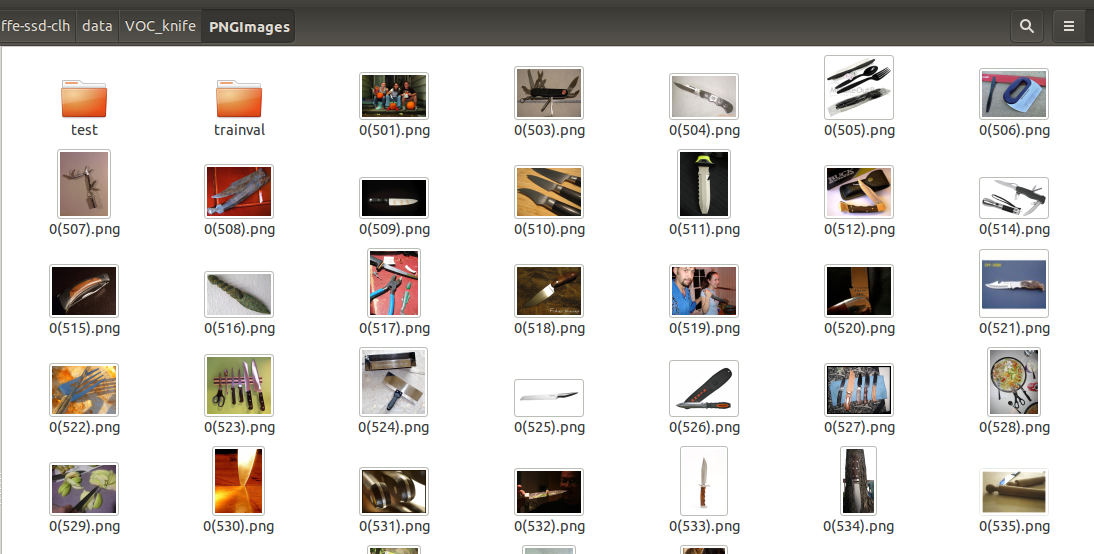
Task: Click the file name label 0(533).png
Action: click(x=704, y=527)
